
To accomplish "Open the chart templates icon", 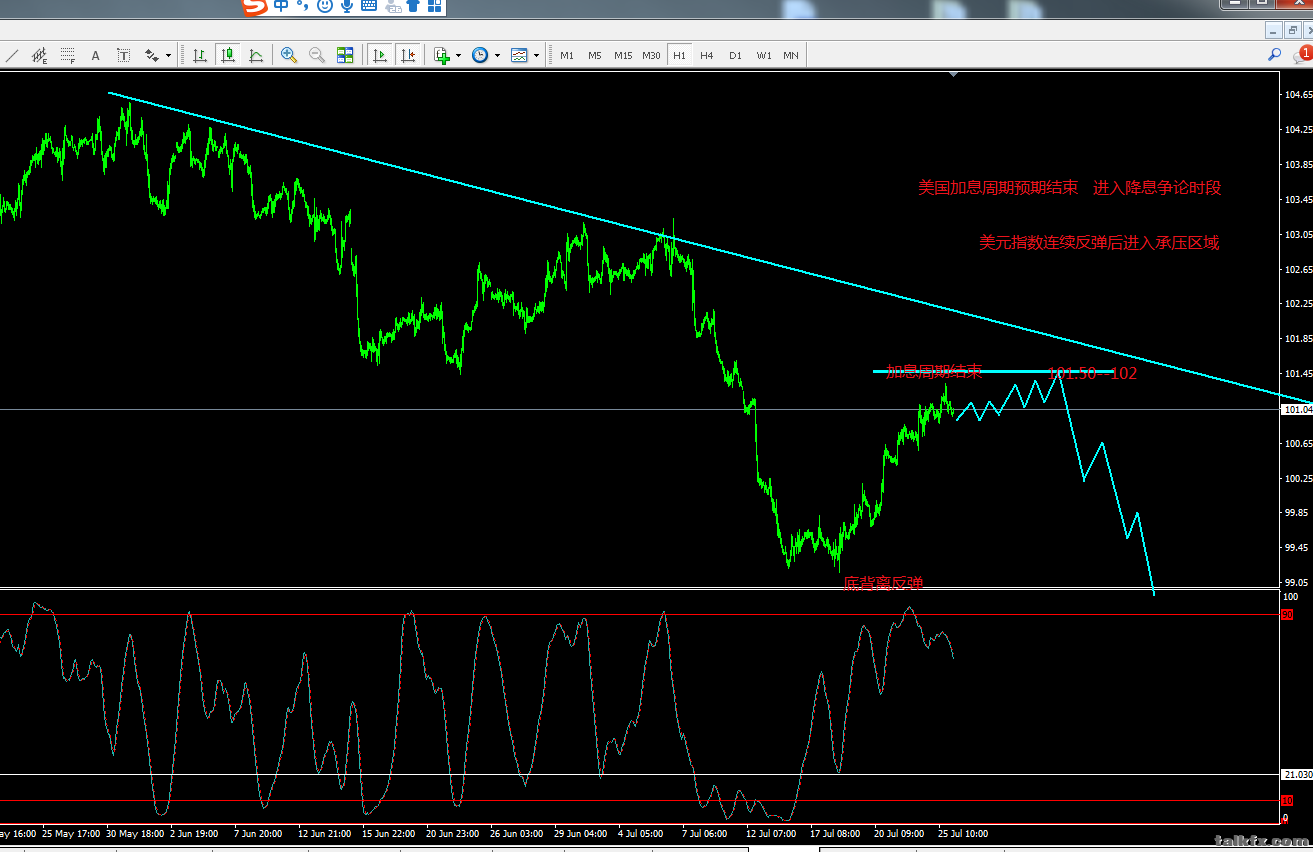I will tap(519, 55).
